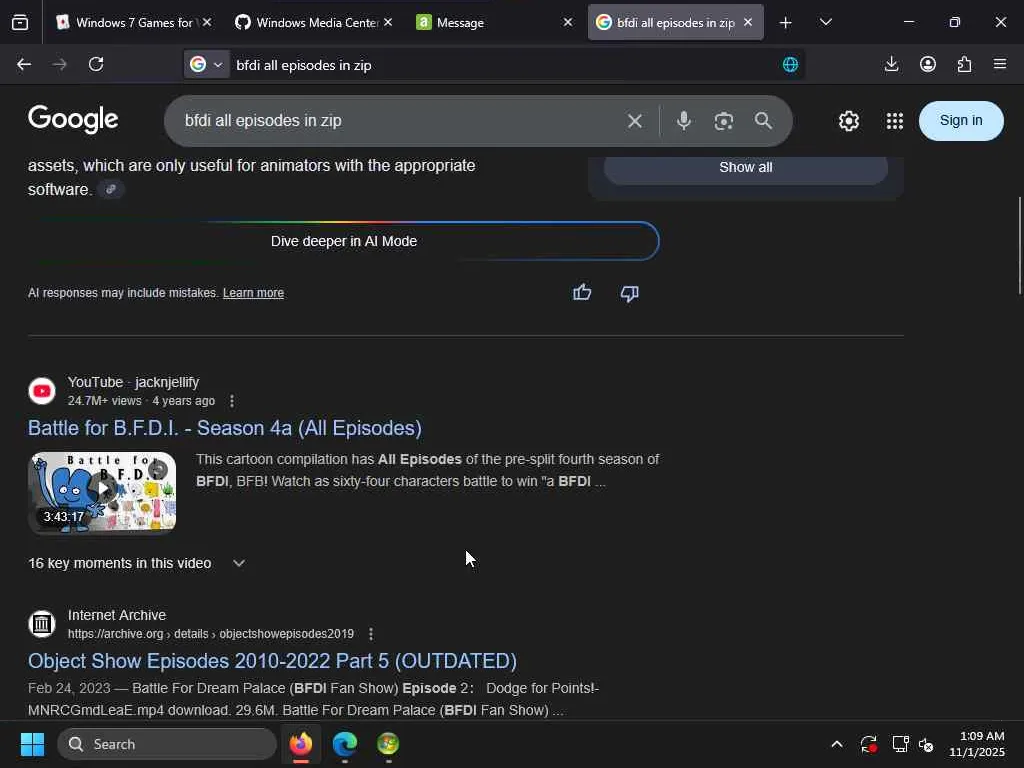1024x768 pixels.
Task: Open the Windows 7 orb taskbar icon
Action: [x=388, y=744]
